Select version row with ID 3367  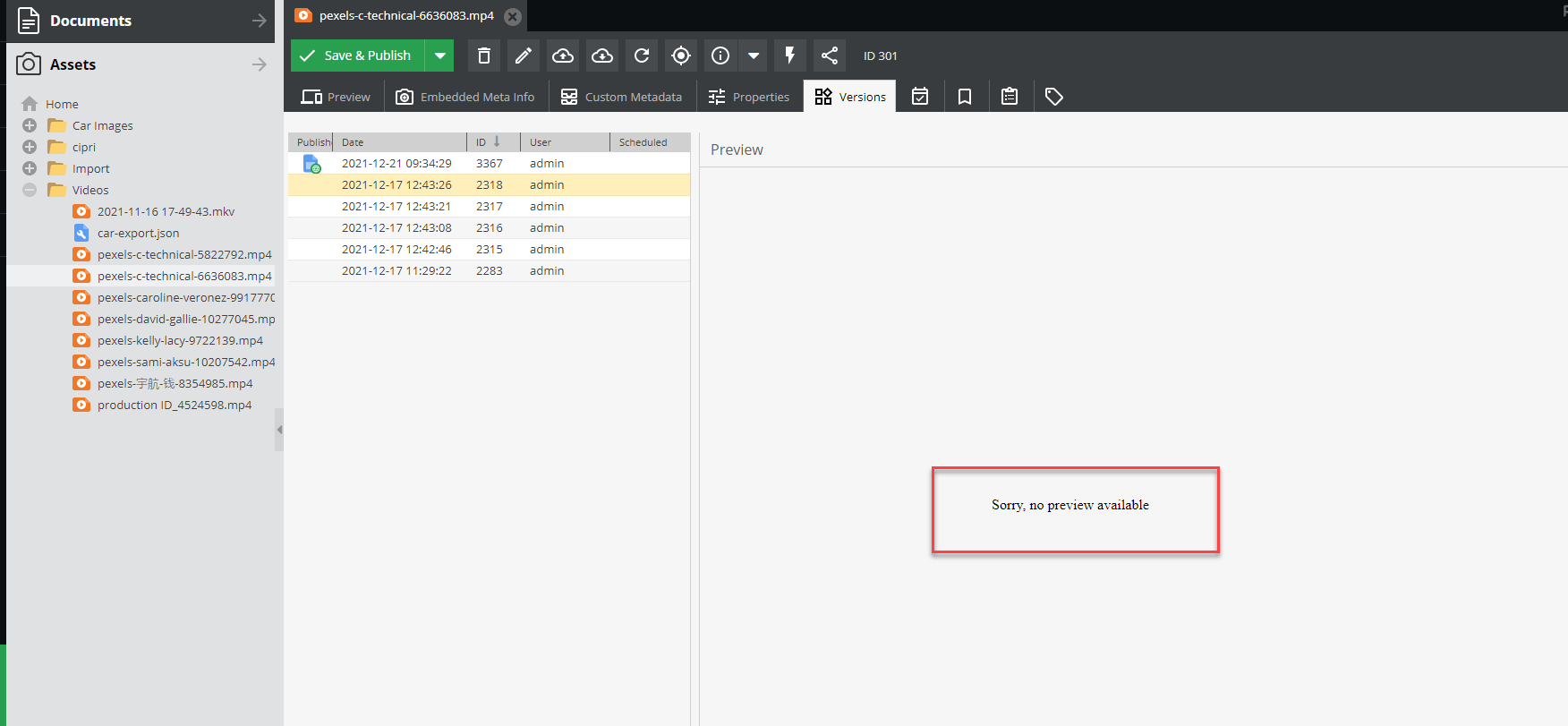coord(489,164)
